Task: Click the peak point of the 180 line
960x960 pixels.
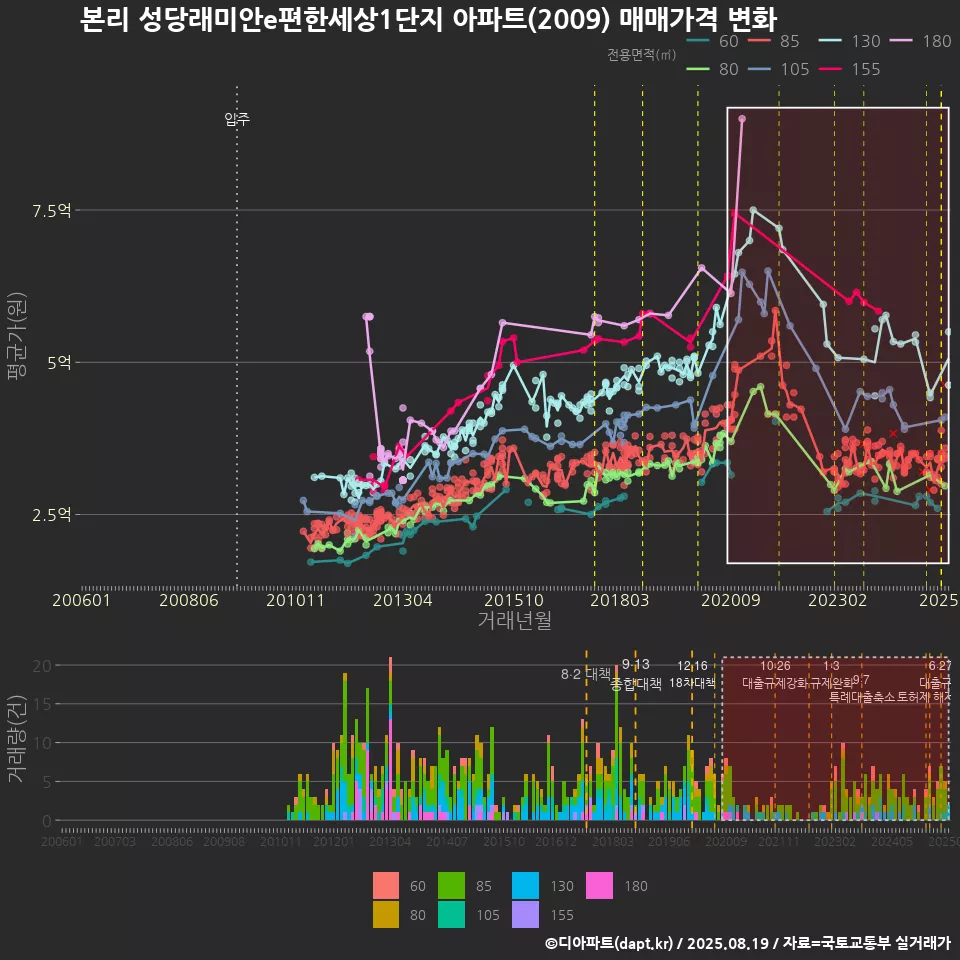Action: point(742,119)
